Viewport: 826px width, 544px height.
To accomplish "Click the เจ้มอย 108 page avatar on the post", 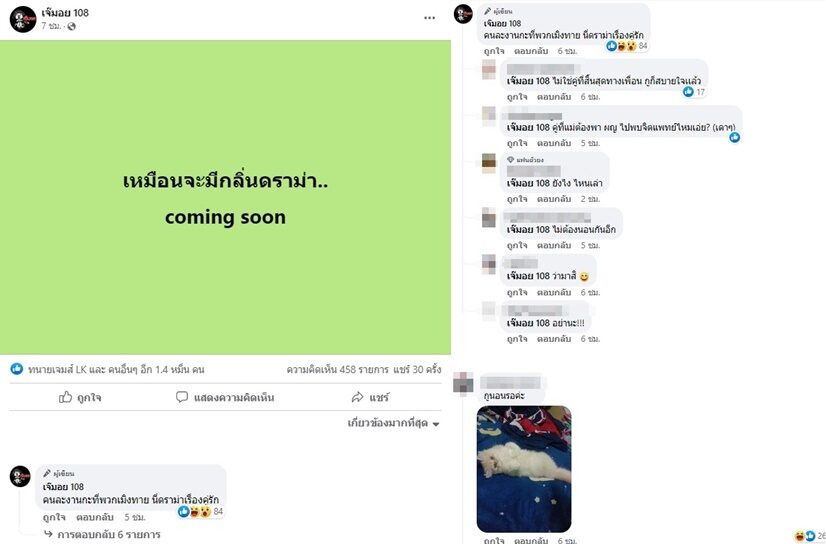I will 23,19.
